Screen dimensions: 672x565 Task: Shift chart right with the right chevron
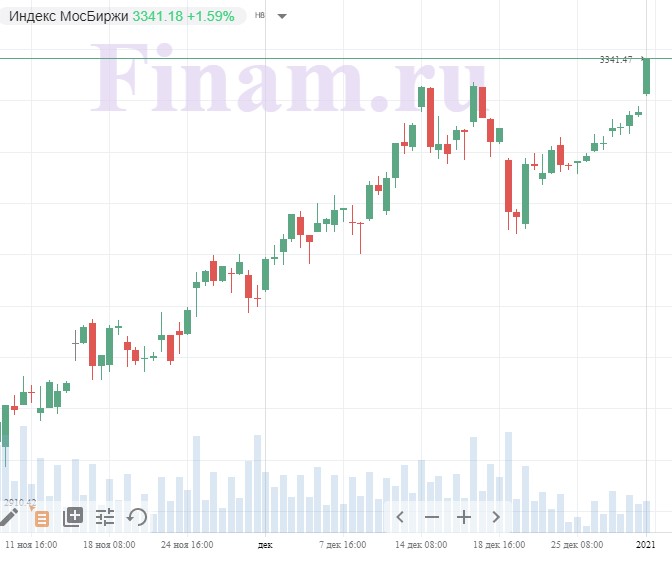coord(496,517)
